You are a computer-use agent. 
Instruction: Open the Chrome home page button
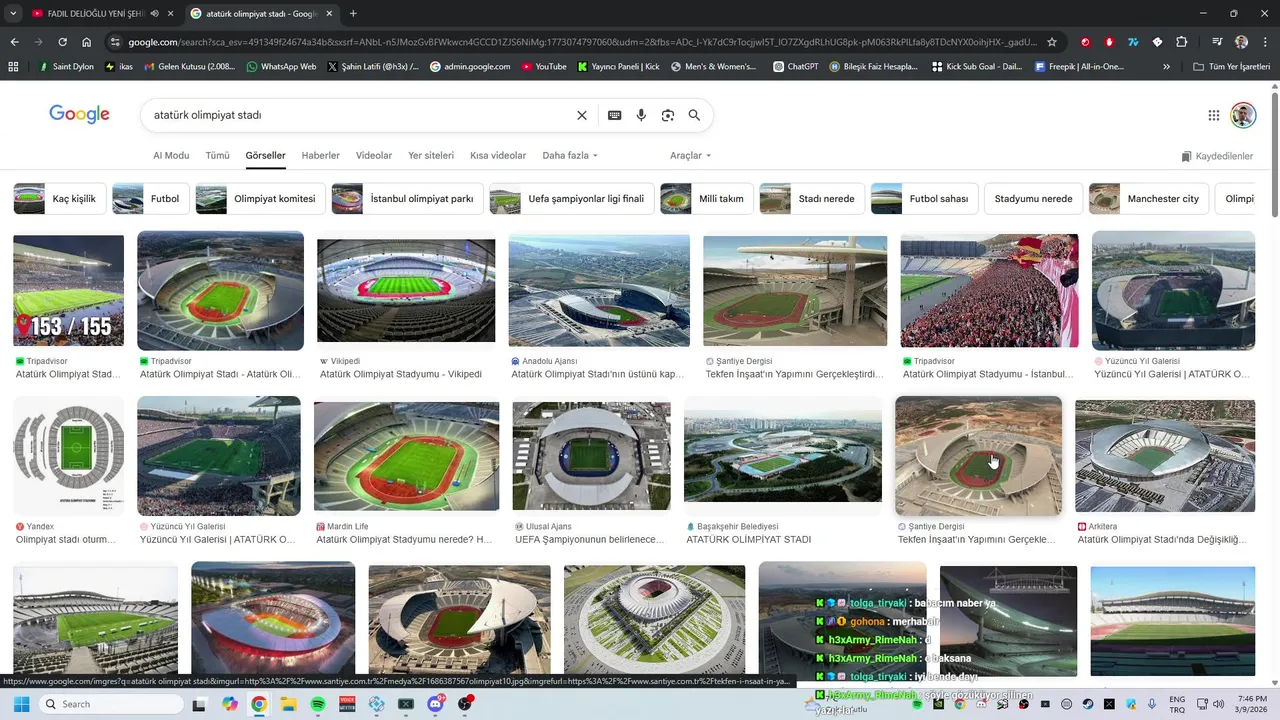[x=87, y=42]
